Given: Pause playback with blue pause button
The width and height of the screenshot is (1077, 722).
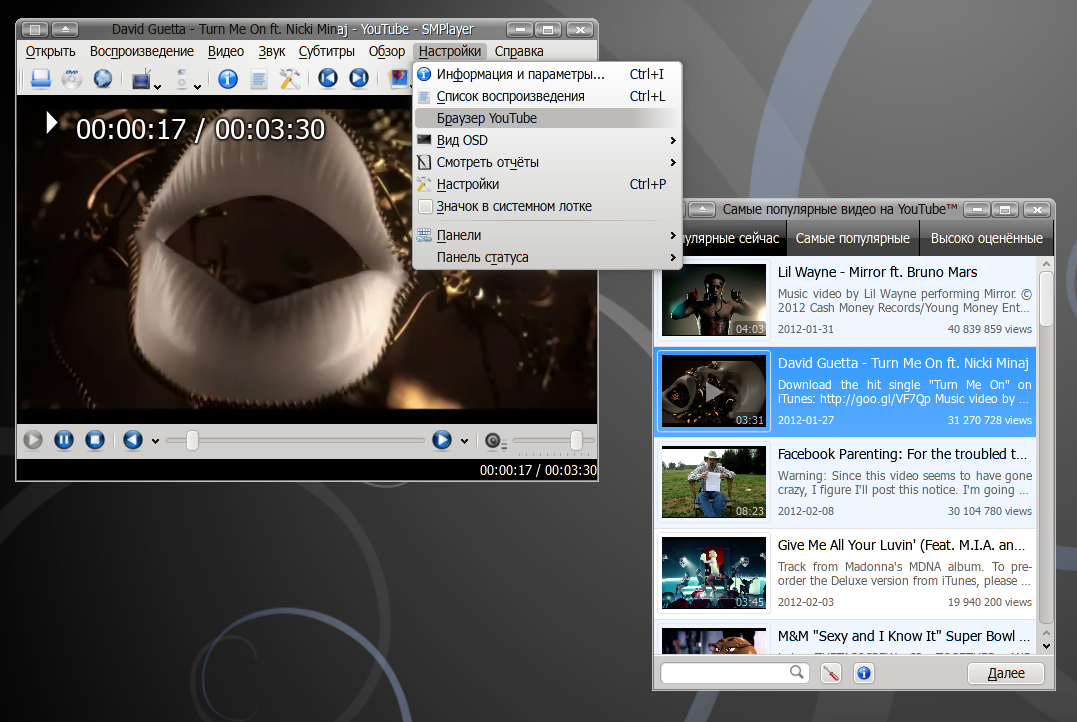Looking at the screenshot, I should pyautogui.click(x=64, y=440).
